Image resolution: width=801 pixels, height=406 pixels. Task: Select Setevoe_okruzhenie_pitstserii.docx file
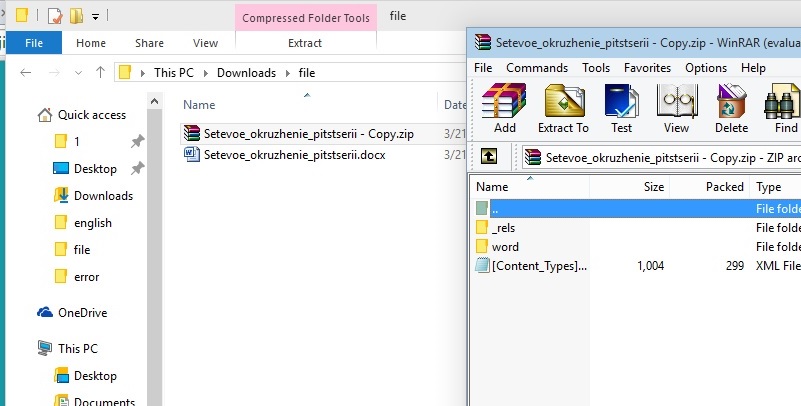point(294,155)
